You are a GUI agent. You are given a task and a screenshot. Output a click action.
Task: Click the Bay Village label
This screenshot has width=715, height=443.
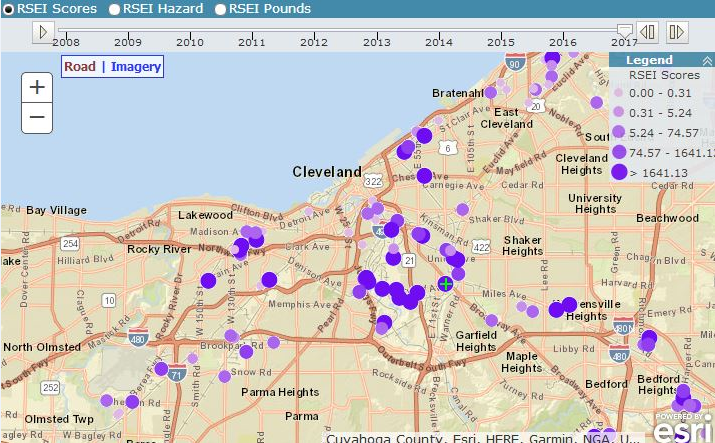pyautogui.click(x=56, y=210)
